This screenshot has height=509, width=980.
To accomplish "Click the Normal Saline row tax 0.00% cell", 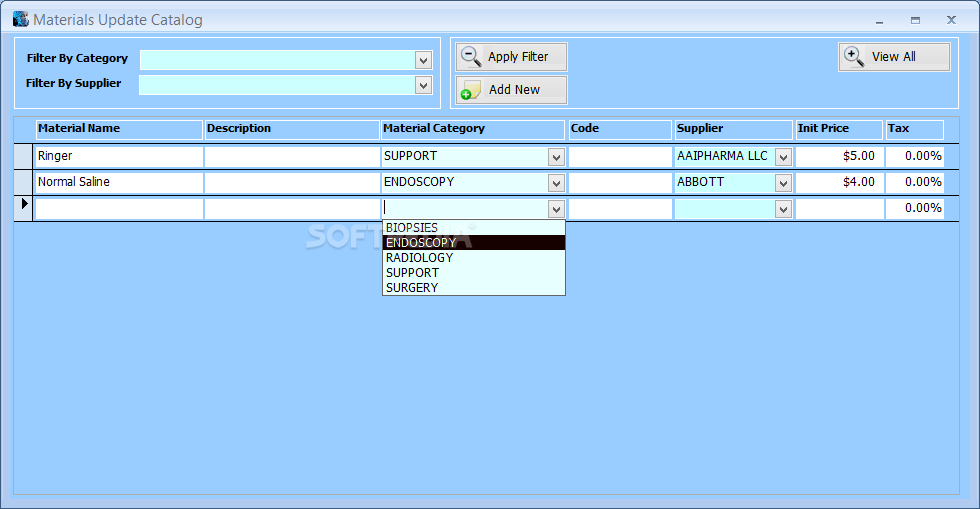I will click(914, 183).
